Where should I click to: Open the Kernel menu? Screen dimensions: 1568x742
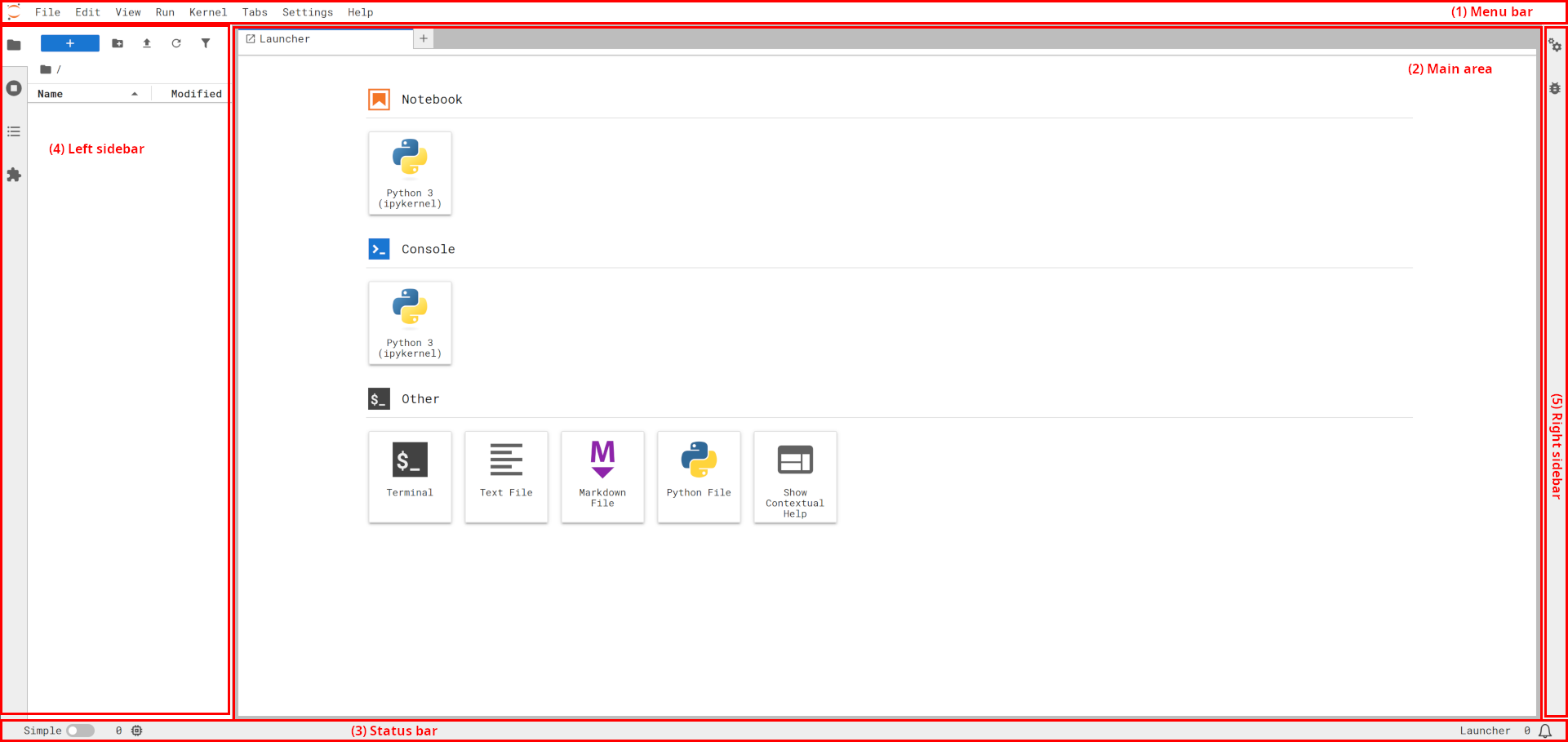pos(208,11)
